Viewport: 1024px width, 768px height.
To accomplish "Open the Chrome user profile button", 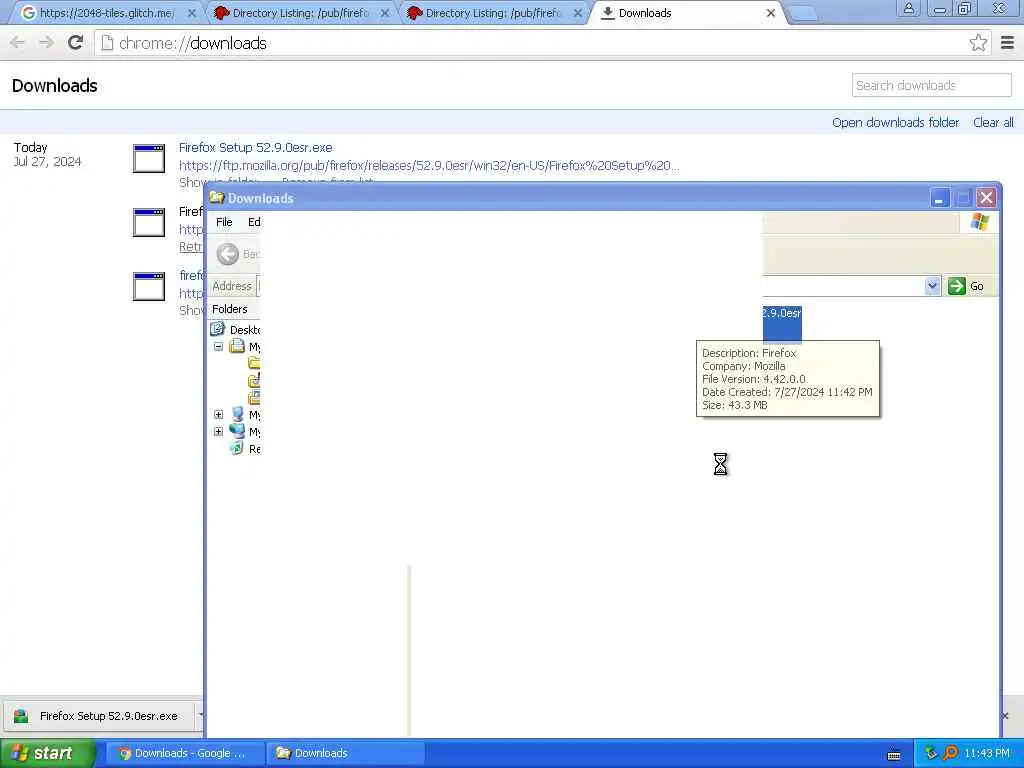I will click(x=908, y=8).
